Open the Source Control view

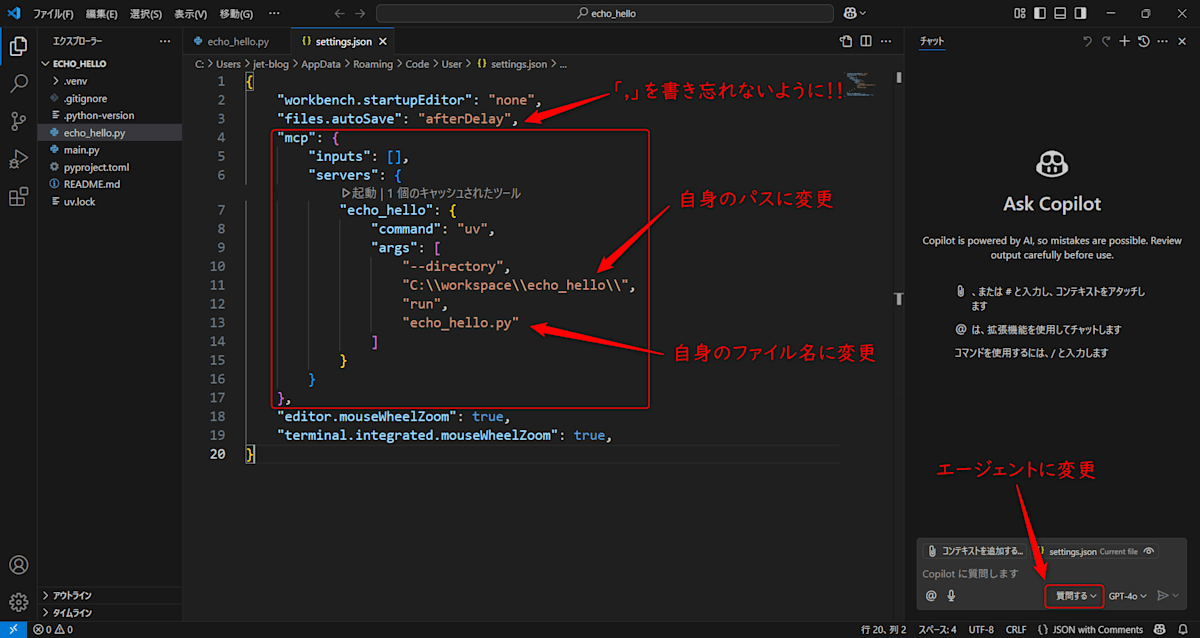(x=18, y=121)
